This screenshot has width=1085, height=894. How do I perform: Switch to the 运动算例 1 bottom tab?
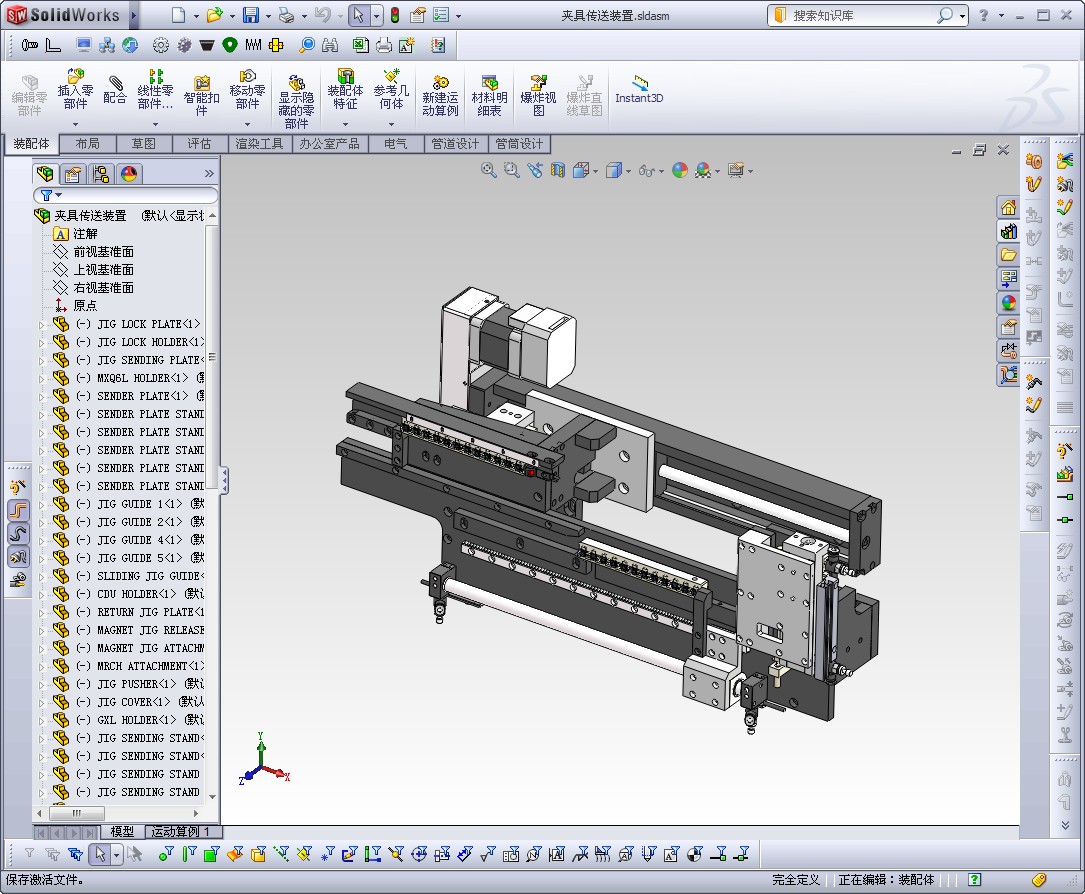point(180,832)
